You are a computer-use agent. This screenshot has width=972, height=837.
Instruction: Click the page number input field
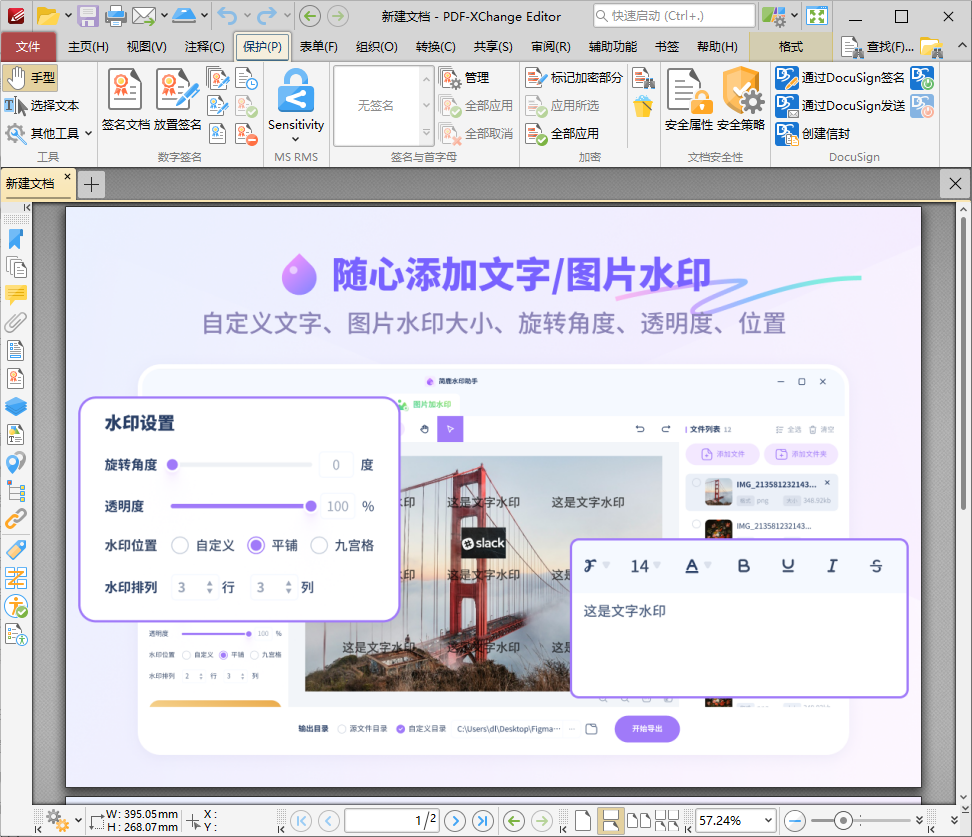click(x=390, y=820)
